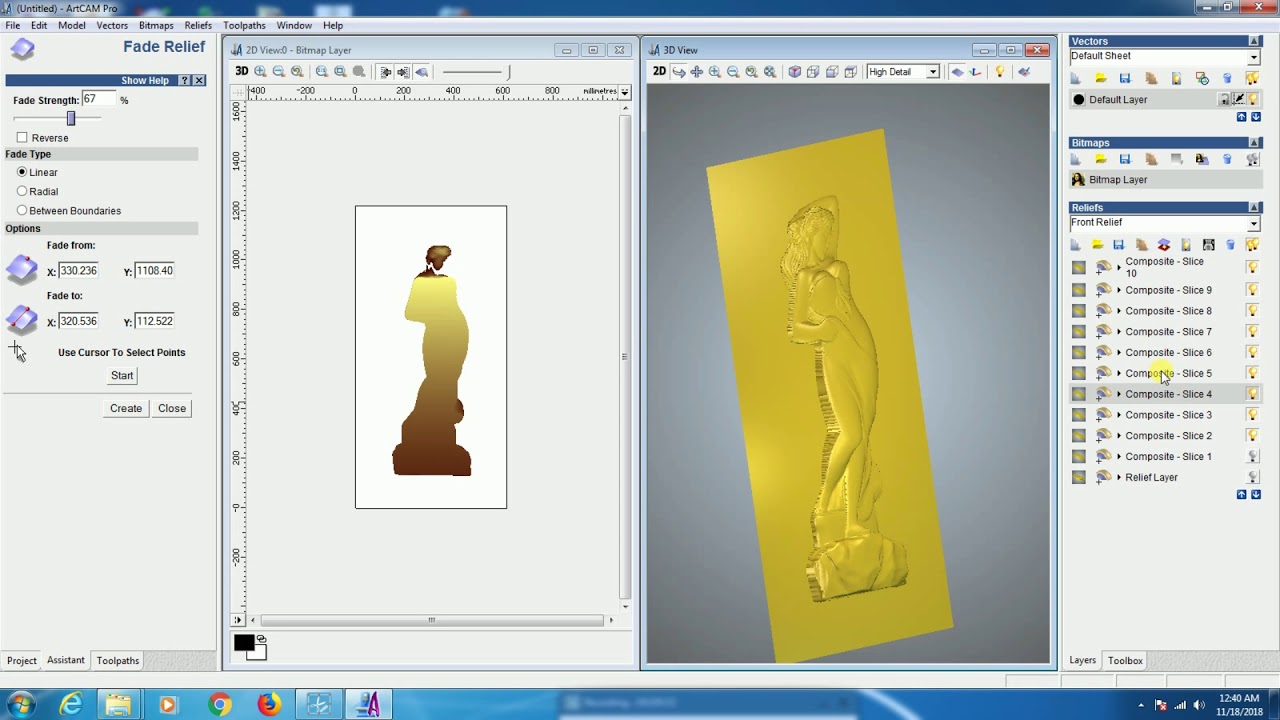1280x720 pixels.
Task: Click the black primary colour swatch
Action: point(243,643)
